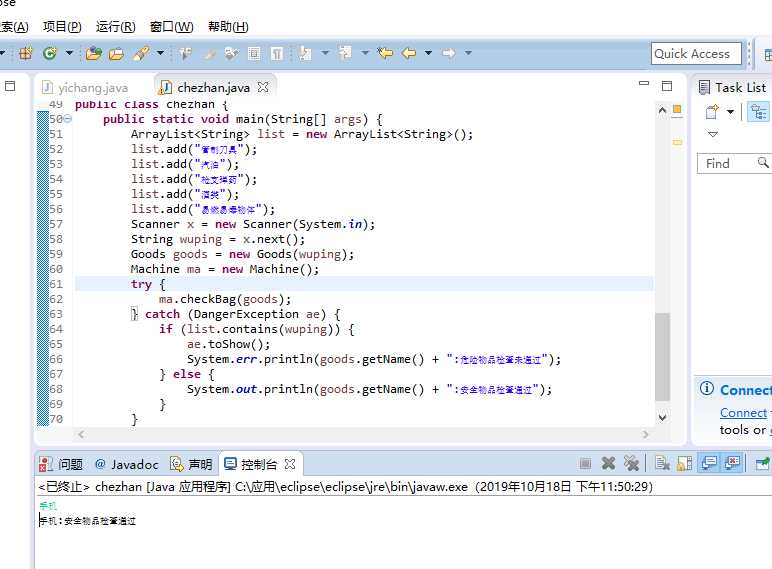772x569 pixels.
Task: Click the Task List view title
Action: pyautogui.click(x=740, y=88)
